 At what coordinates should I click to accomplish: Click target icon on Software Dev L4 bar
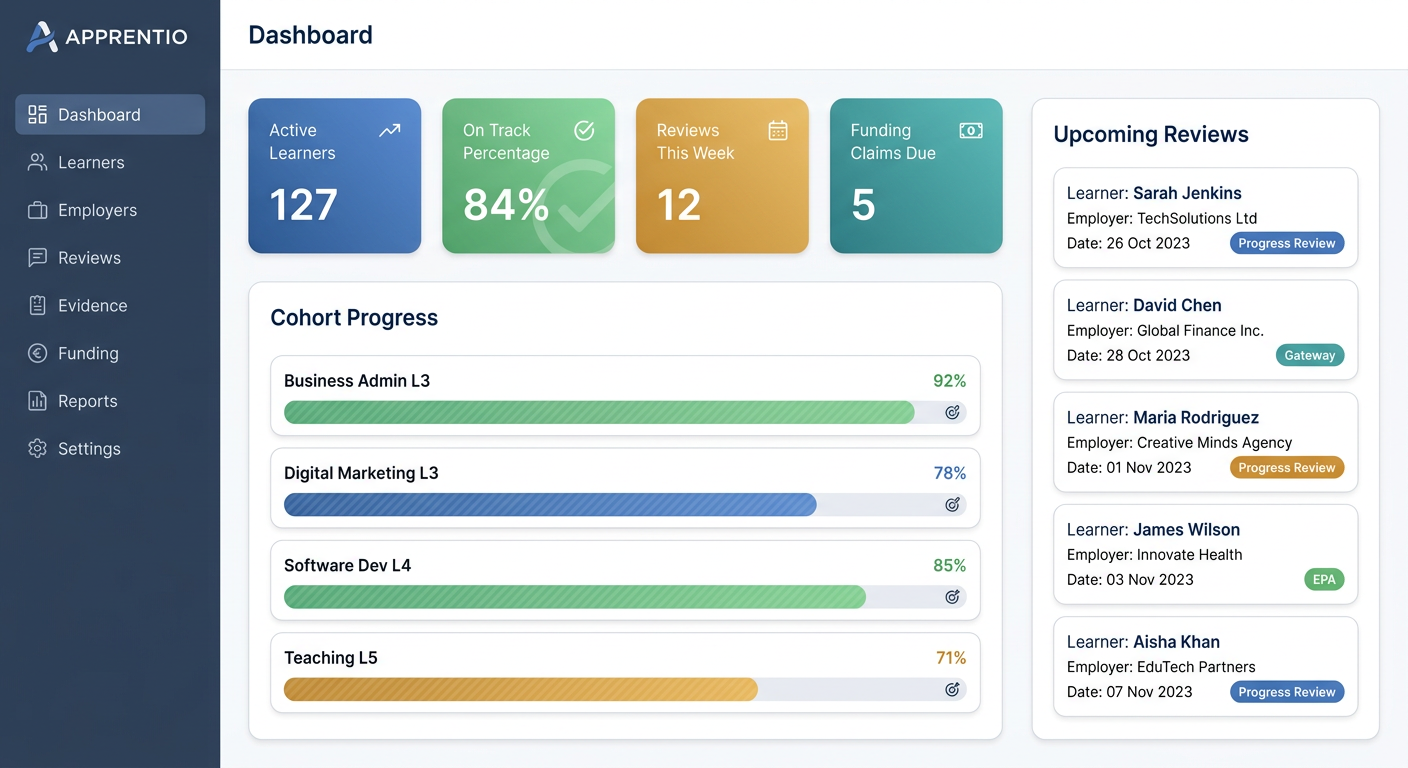pyautogui.click(x=952, y=597)
